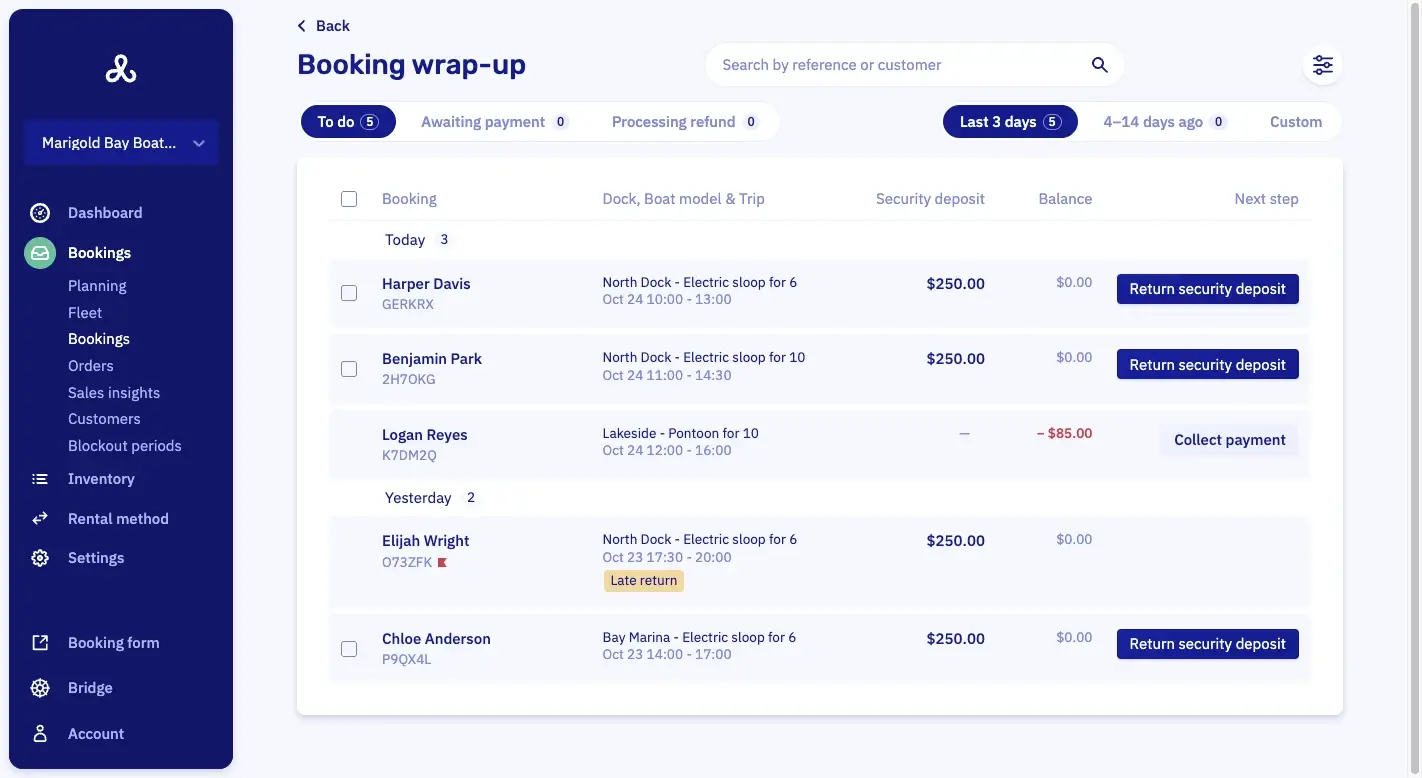Switch to the To do tab

coord(348,122)
